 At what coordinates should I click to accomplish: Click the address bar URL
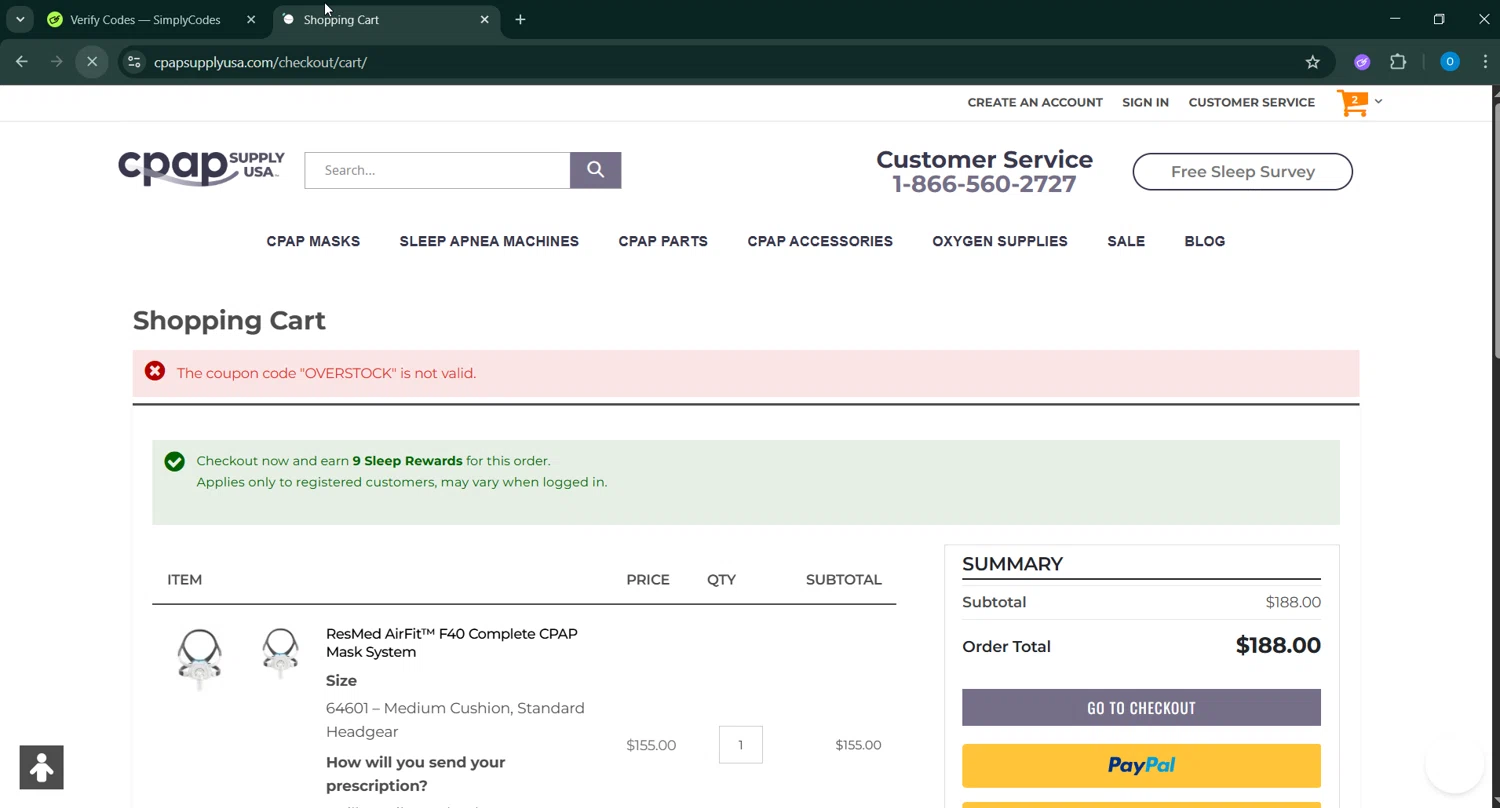[260, 62]
